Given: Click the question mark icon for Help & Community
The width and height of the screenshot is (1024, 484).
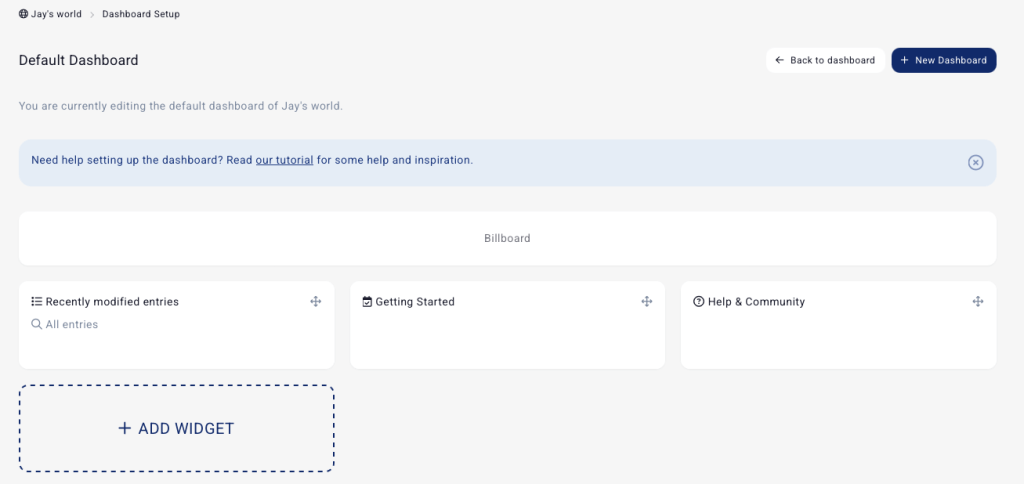Looking at the screenshot, I should 698,302.
